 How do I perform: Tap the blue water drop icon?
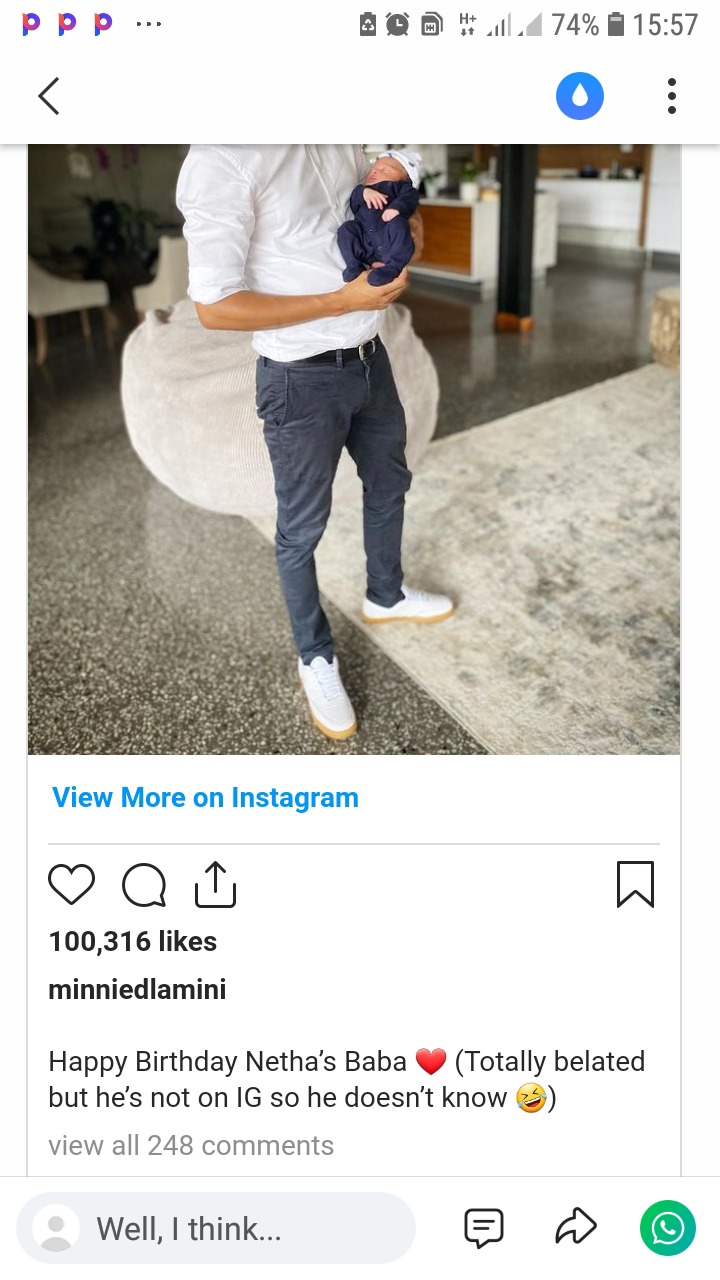point(580,97)
